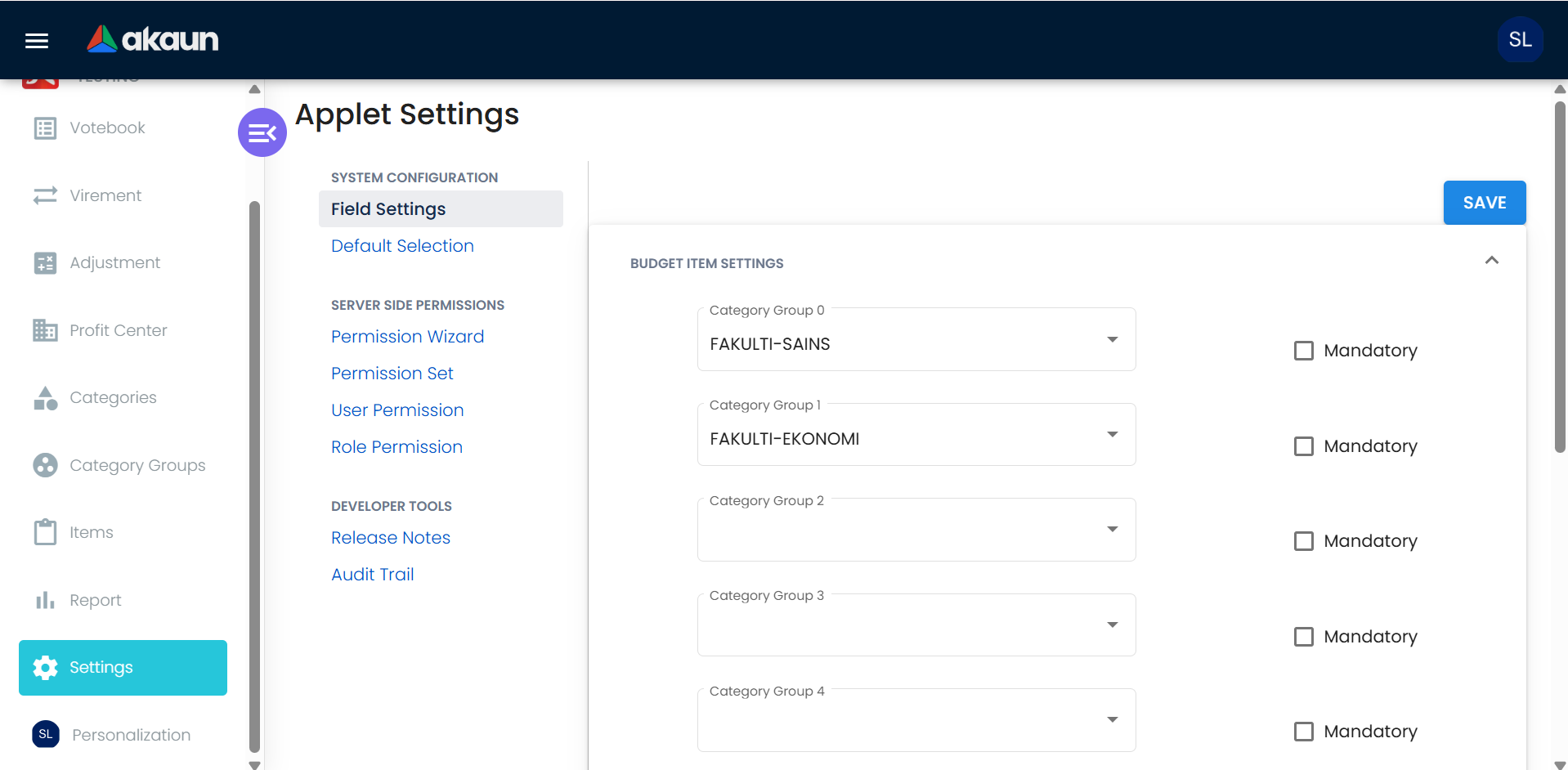
Task: Collapse the Budget Item Settings section
Action: (x=1491, y=261)
